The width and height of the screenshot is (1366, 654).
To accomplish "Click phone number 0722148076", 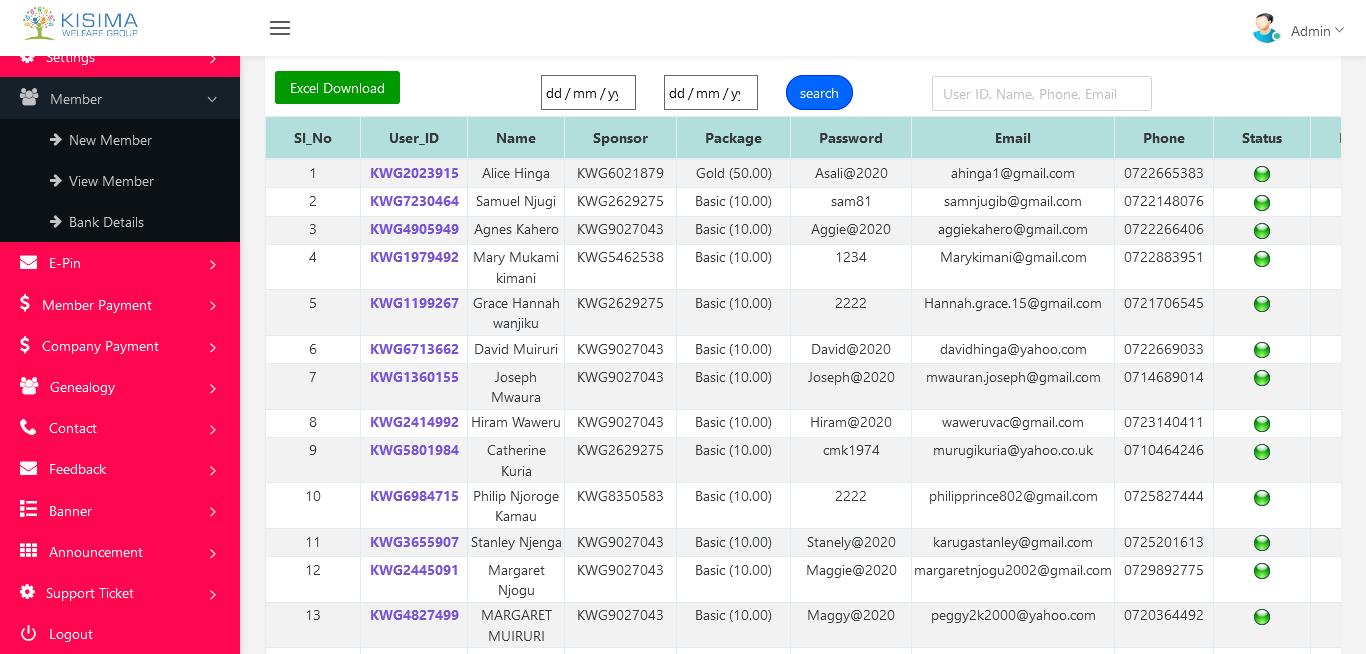I will (1164, 201).
